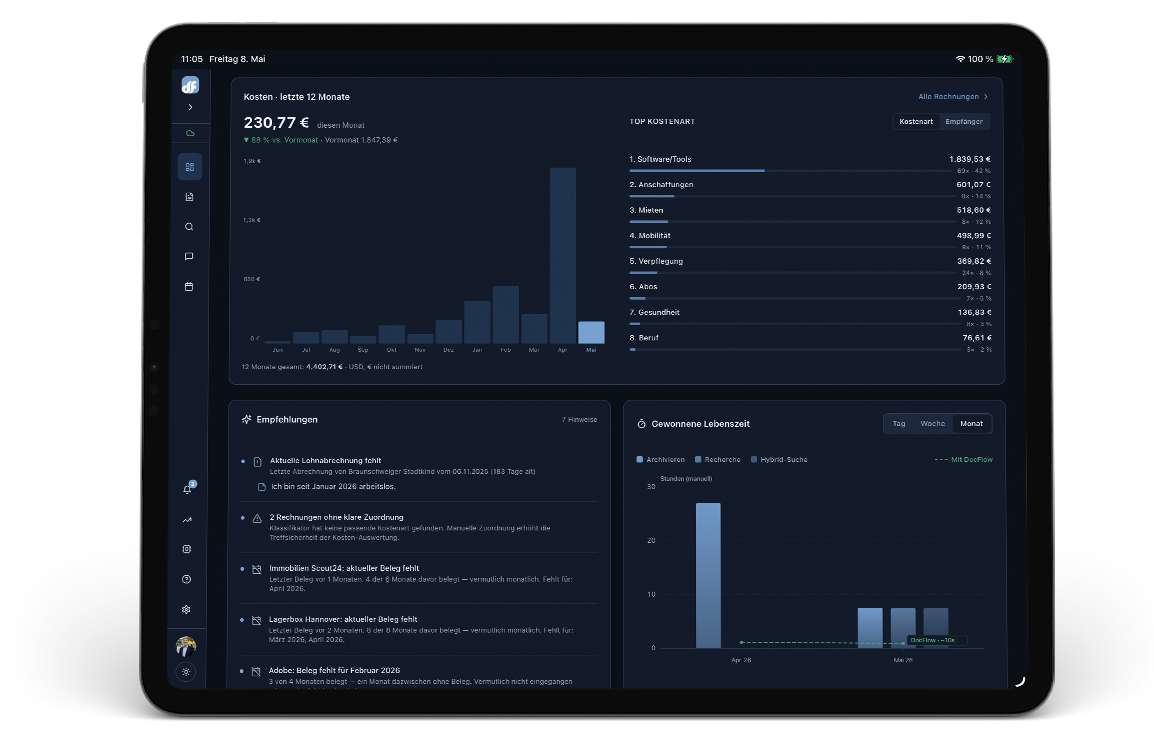The height and width of the screenshot is (746, 1154).
Task: Click the Feb bar in cost chart
Action: (x=506, y=315)
